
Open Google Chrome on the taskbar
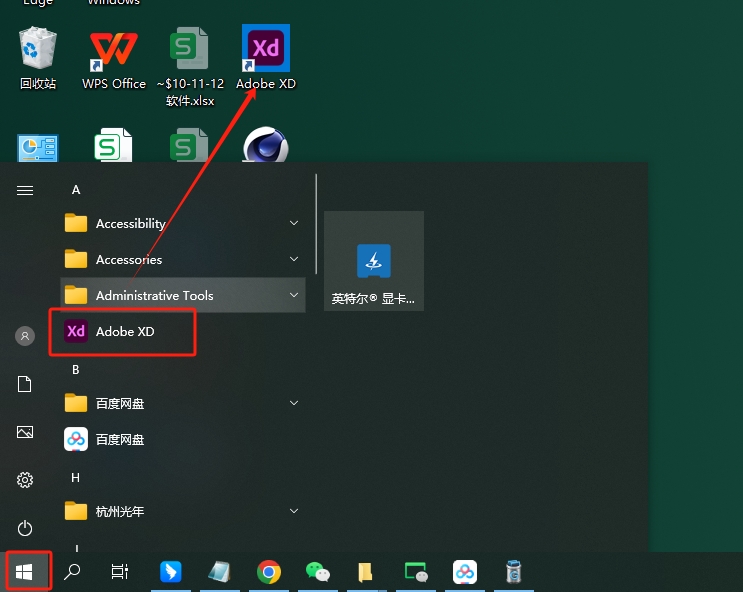(269, 572)
